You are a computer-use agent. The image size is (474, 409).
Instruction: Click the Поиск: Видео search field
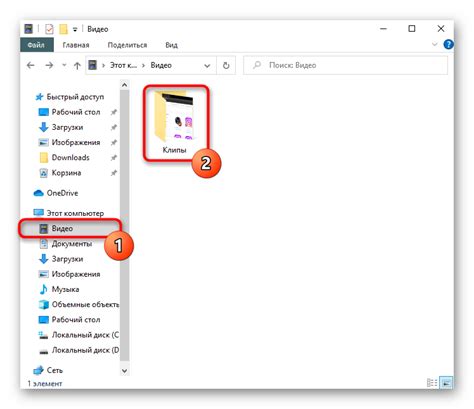(x=346, y=65)
